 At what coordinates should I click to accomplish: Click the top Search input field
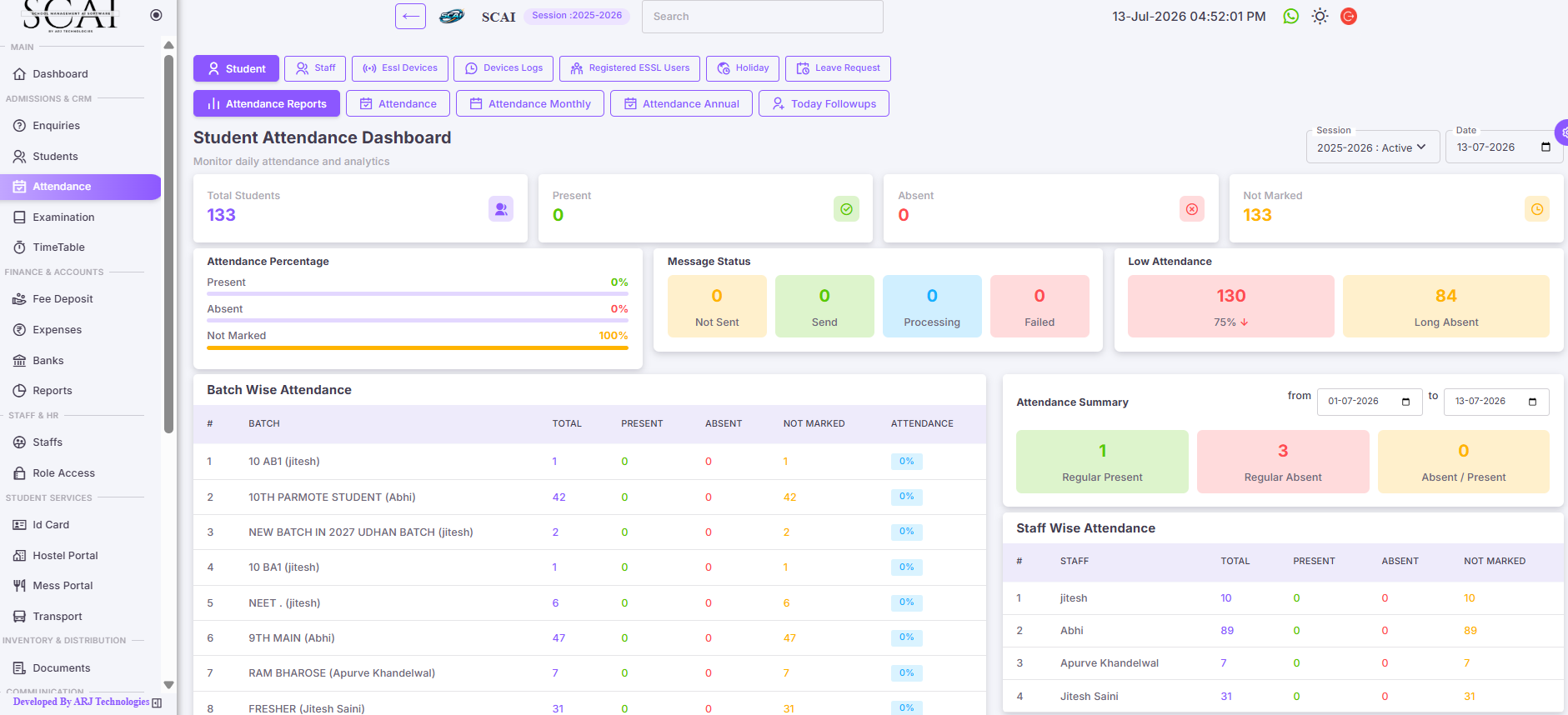(x=762, y=17)
